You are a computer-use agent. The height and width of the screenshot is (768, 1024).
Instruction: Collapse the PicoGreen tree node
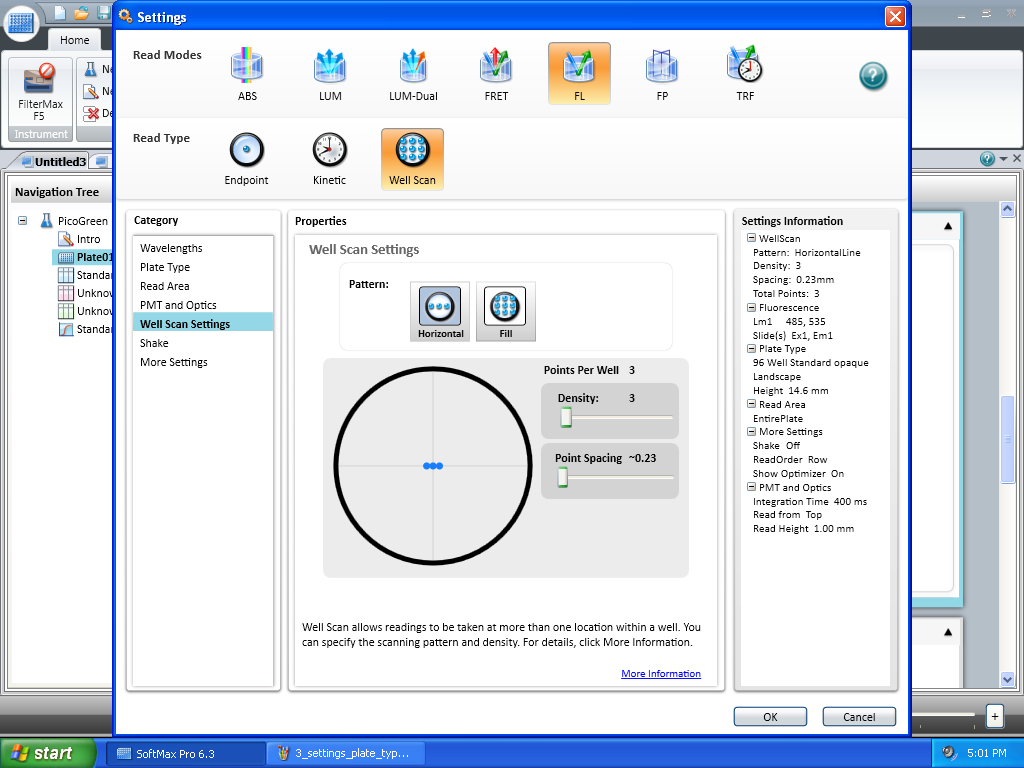point(23,221)
